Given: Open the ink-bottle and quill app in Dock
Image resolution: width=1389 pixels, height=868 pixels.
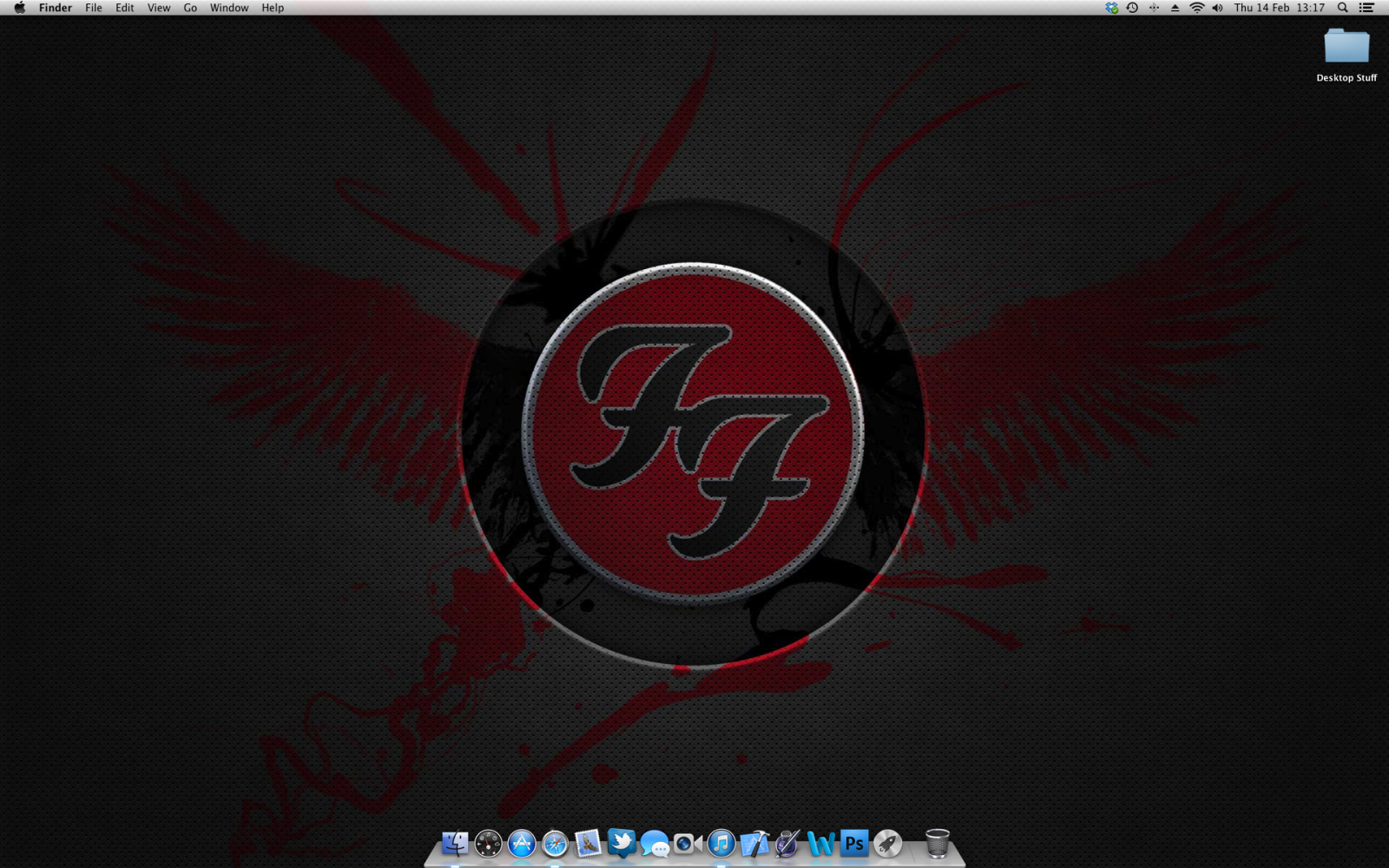Looking at the screenshot, I should coord(787,843).
